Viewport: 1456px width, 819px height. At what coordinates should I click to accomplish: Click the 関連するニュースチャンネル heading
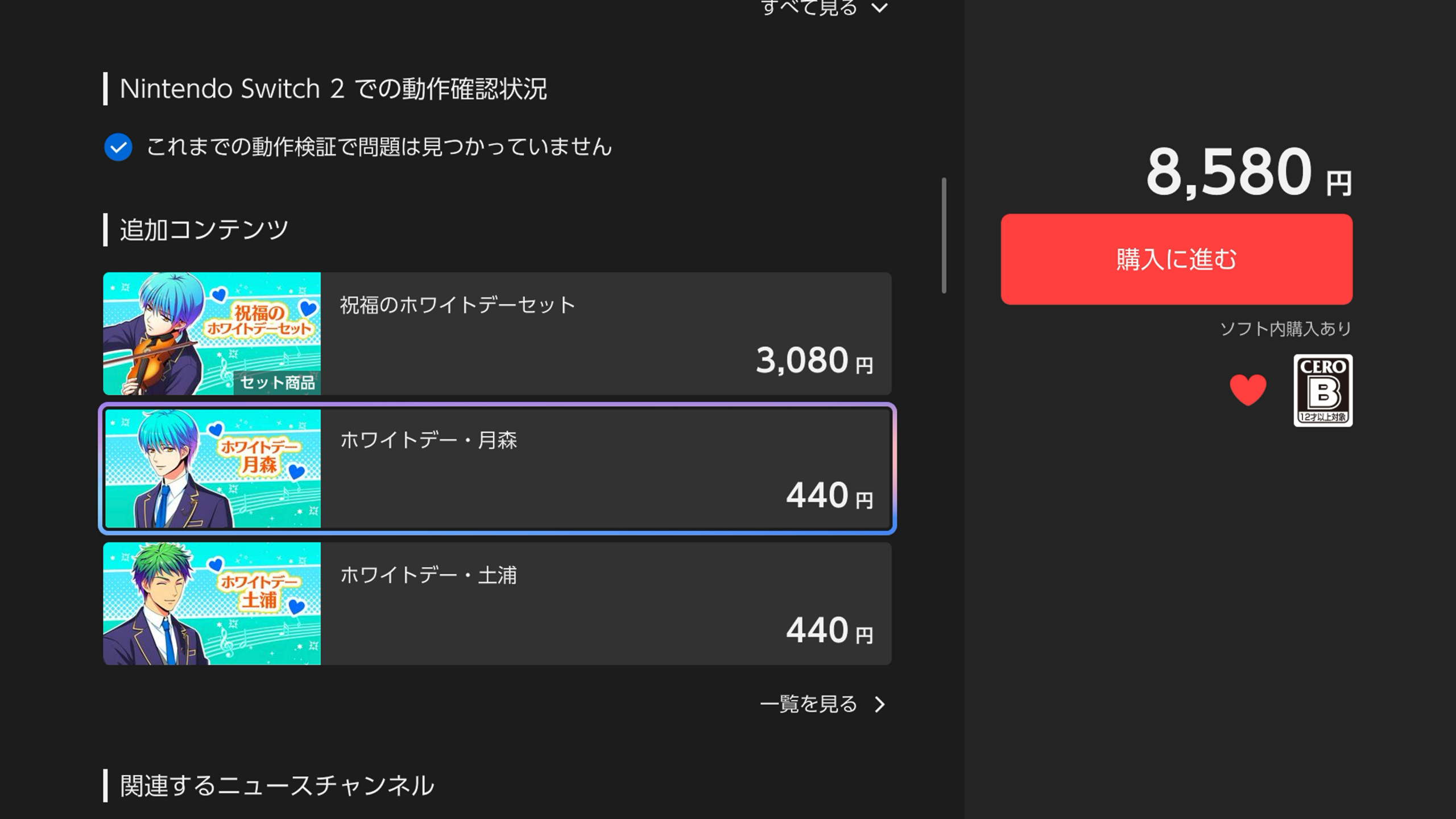[x=277, y=786]
